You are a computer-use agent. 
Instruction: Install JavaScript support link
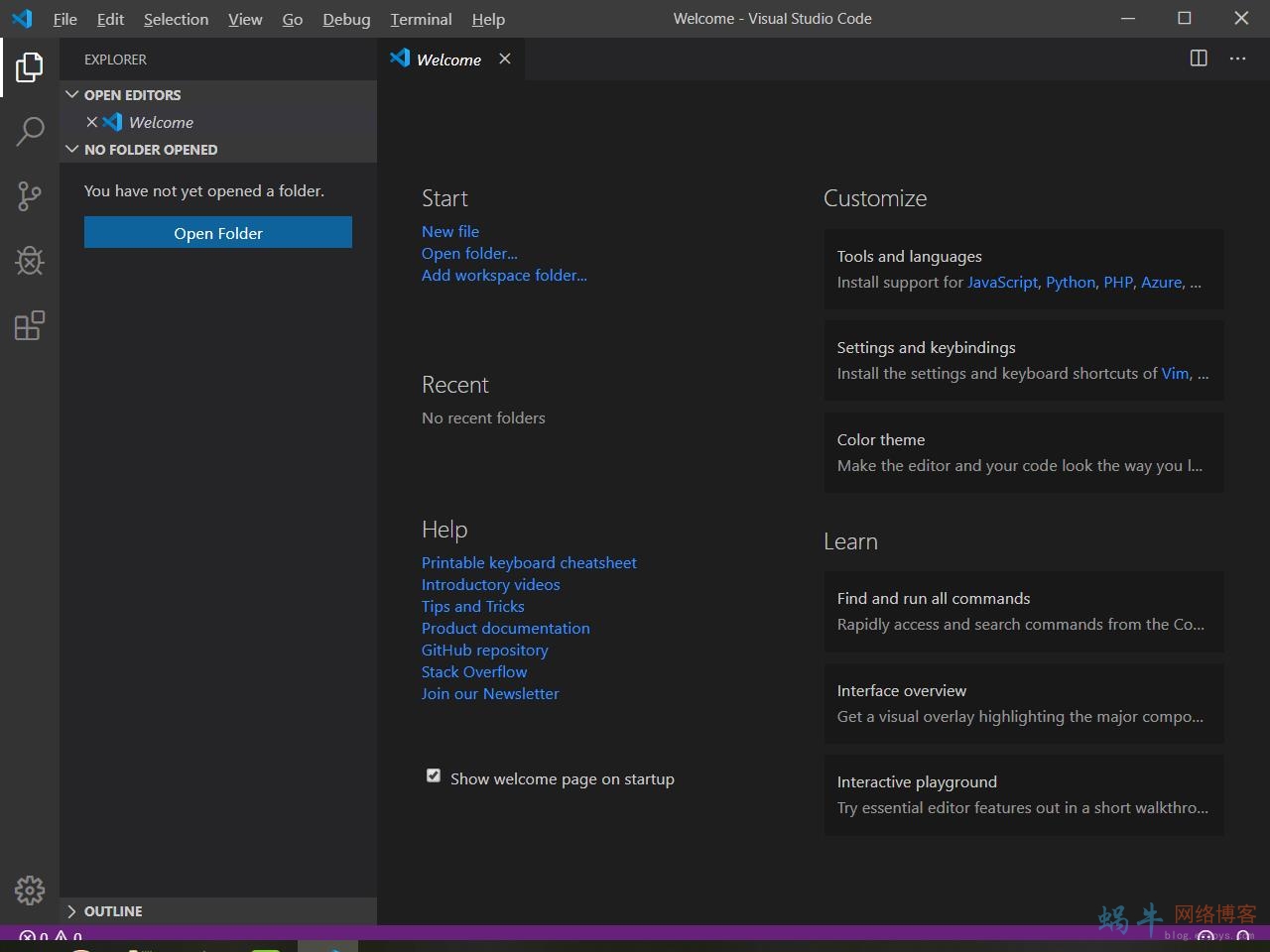pyautogui.click(x=1002, y=282)
